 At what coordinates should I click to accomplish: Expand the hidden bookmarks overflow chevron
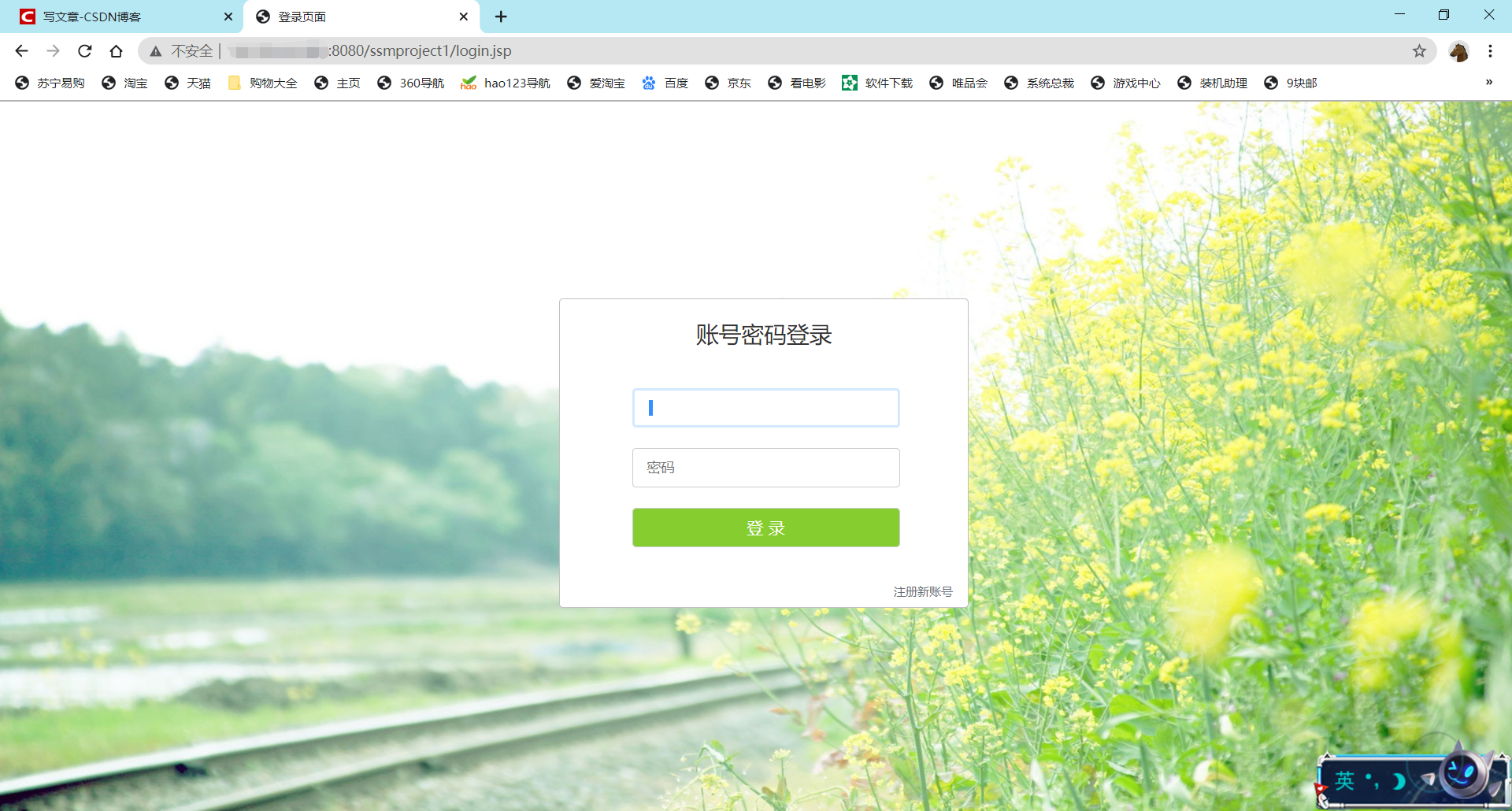pos(1490,82)
